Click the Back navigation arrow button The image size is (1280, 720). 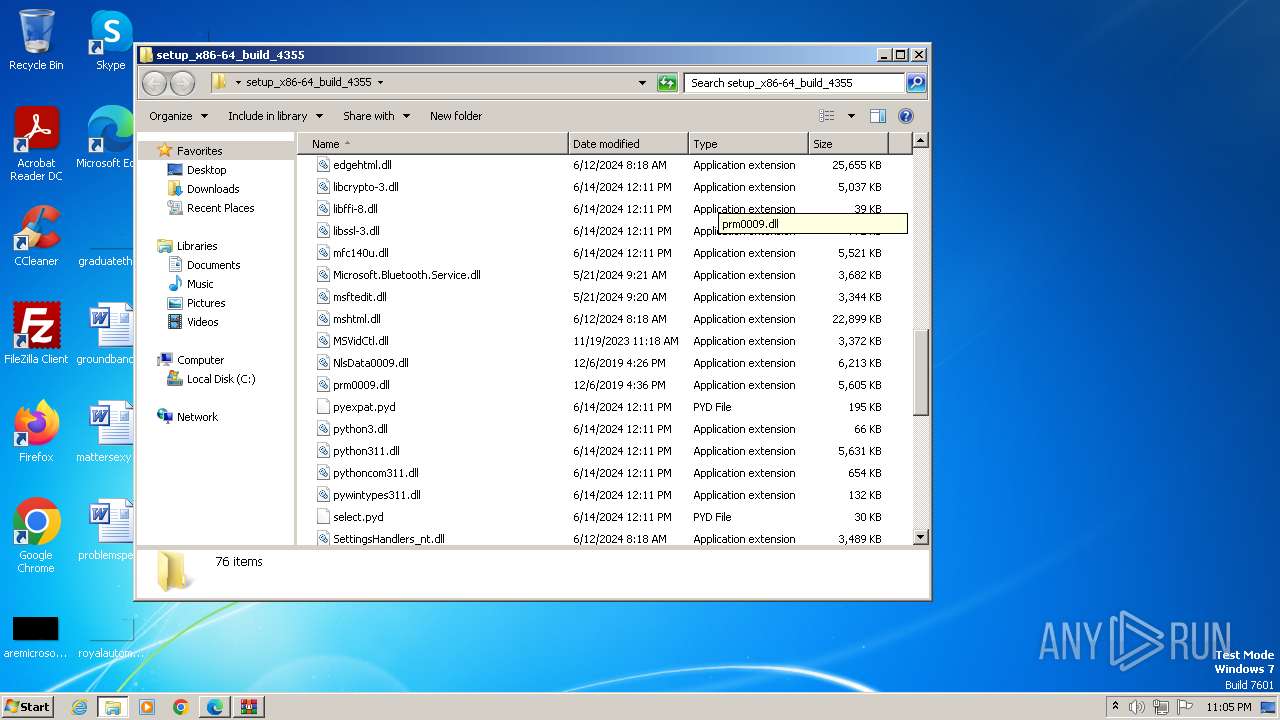[154, 83]
